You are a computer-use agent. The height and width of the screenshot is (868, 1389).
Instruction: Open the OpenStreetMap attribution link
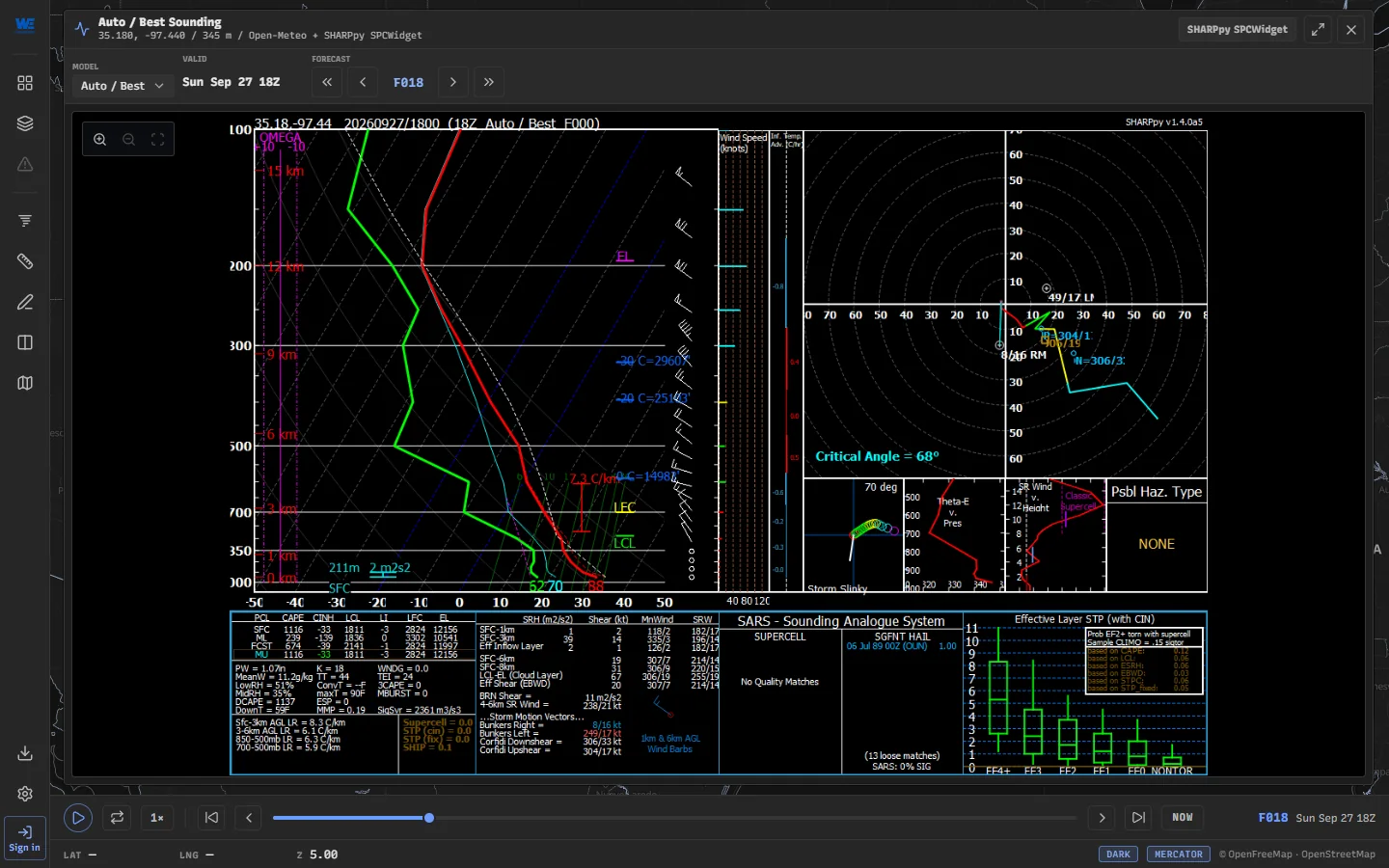pos(1338,854)
